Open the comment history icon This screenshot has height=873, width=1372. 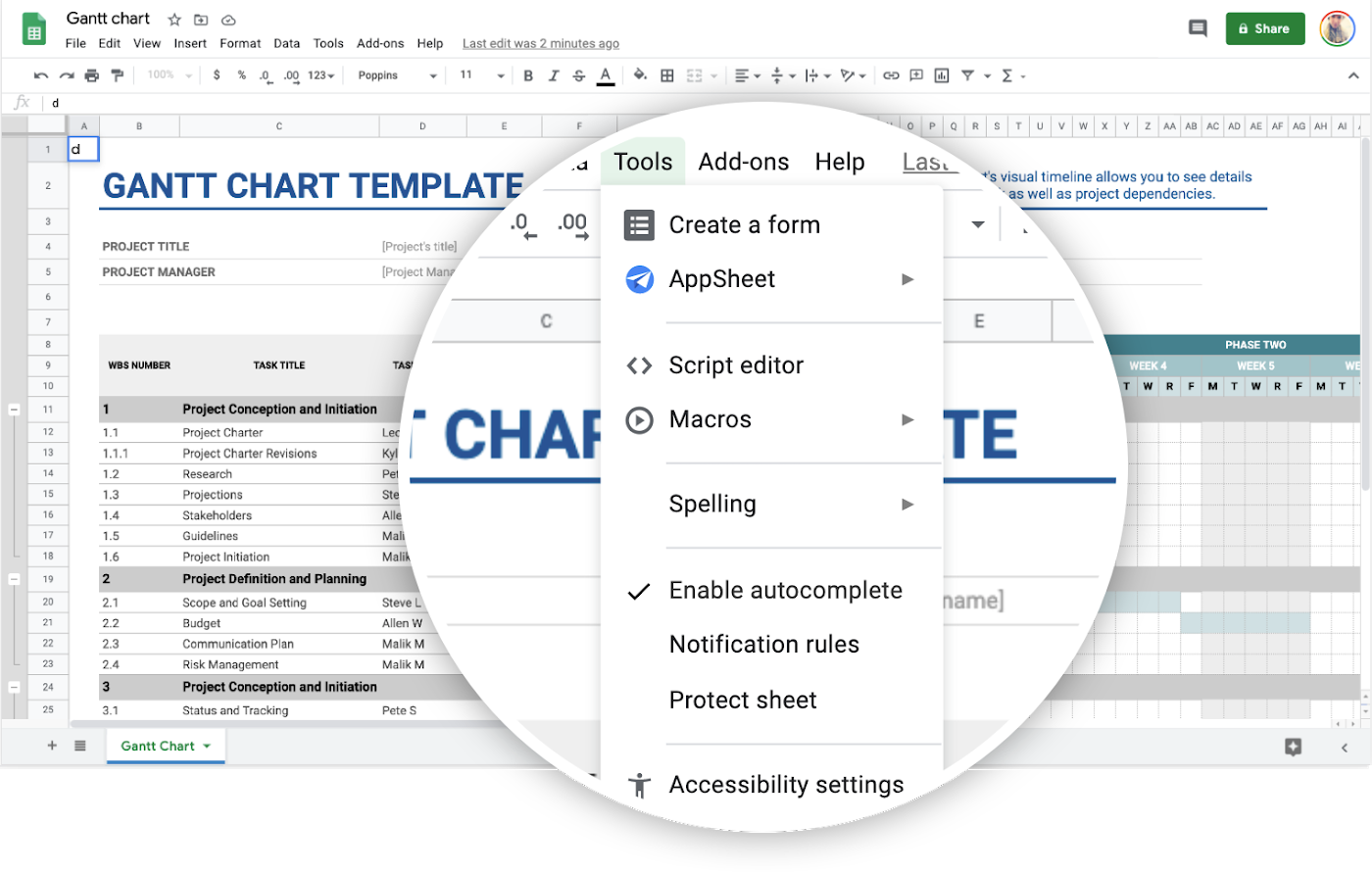[x=1198, y=28]
